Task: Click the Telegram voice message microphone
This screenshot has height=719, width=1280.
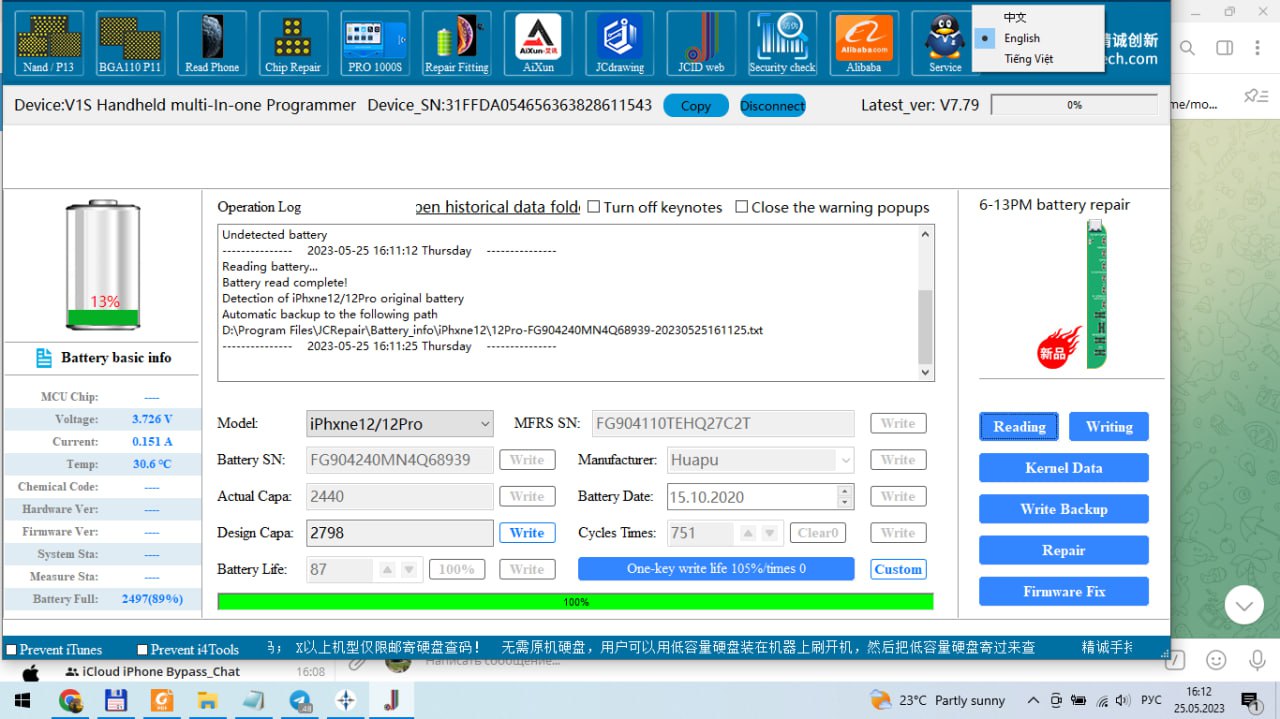Action: point(1258,660)
